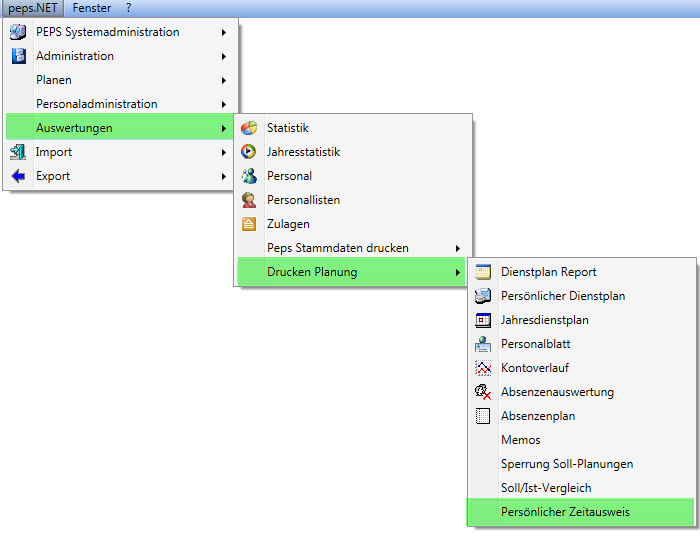Open Persönlicher Zeitausweis
The width and height of the screenshot is (700, 536).
[x=580, y=512]
